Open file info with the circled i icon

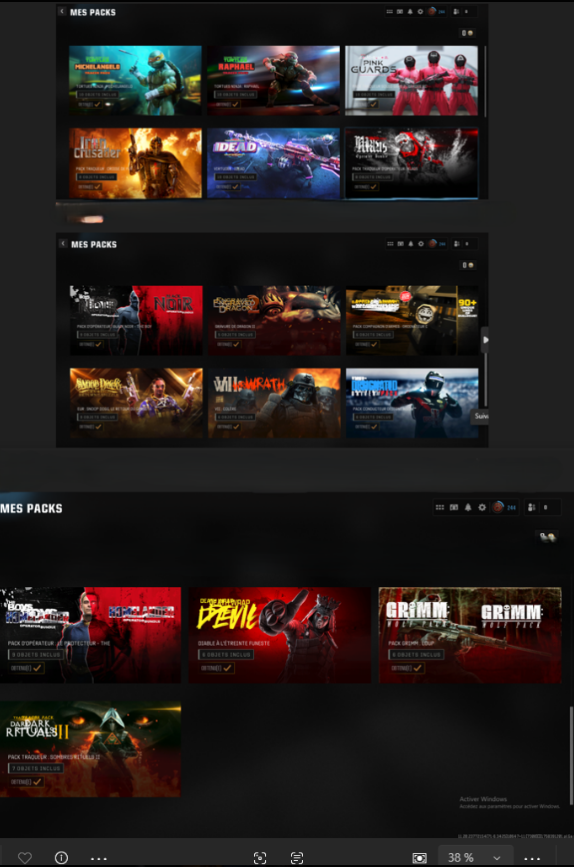pyautogui.click(x=61, y=858)
